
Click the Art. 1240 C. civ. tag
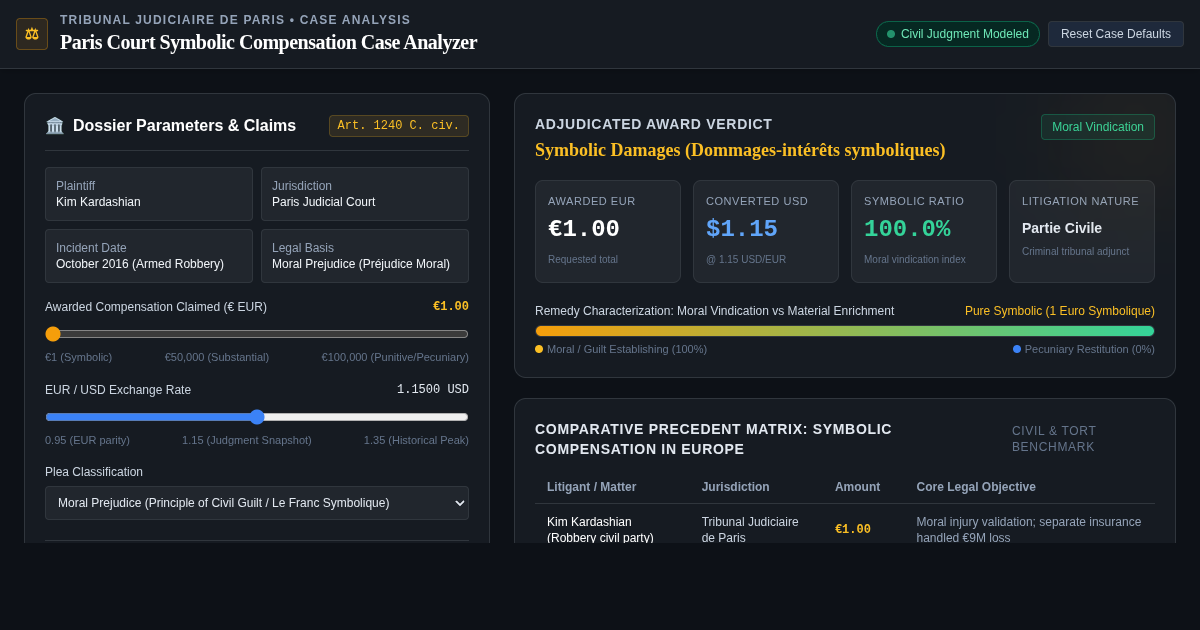399,126
